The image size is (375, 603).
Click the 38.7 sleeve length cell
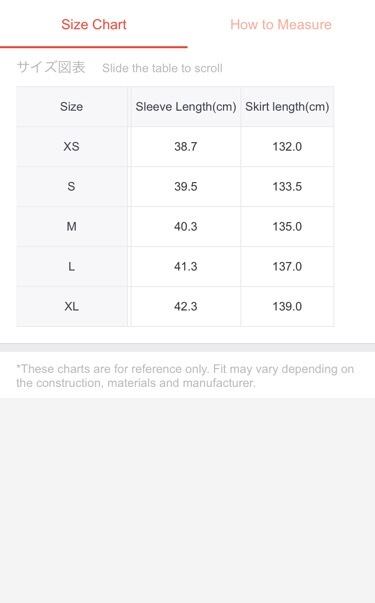[186, 147]
